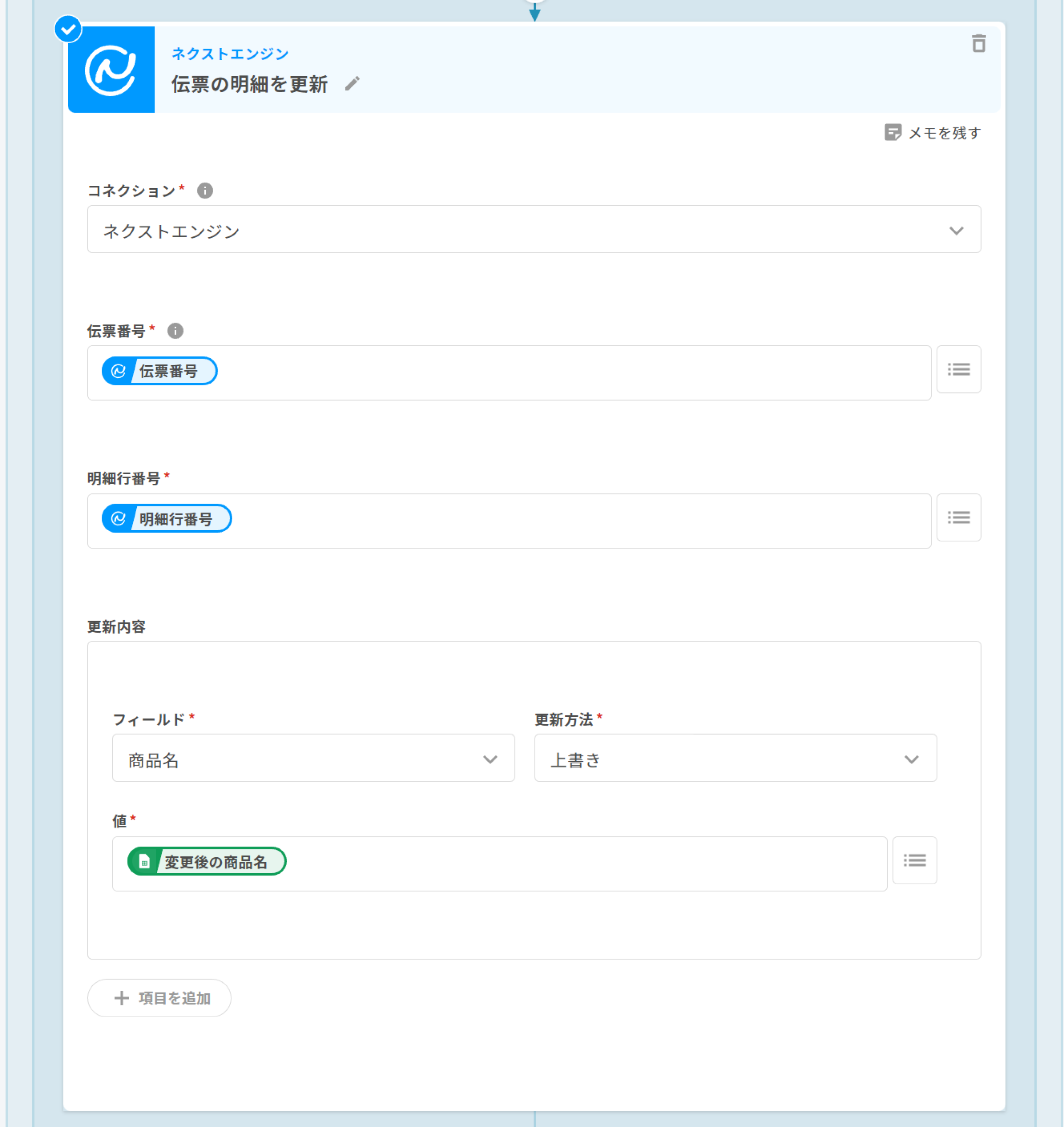
Task: Open list picker beside 値 field
Action: pos(914,861)
